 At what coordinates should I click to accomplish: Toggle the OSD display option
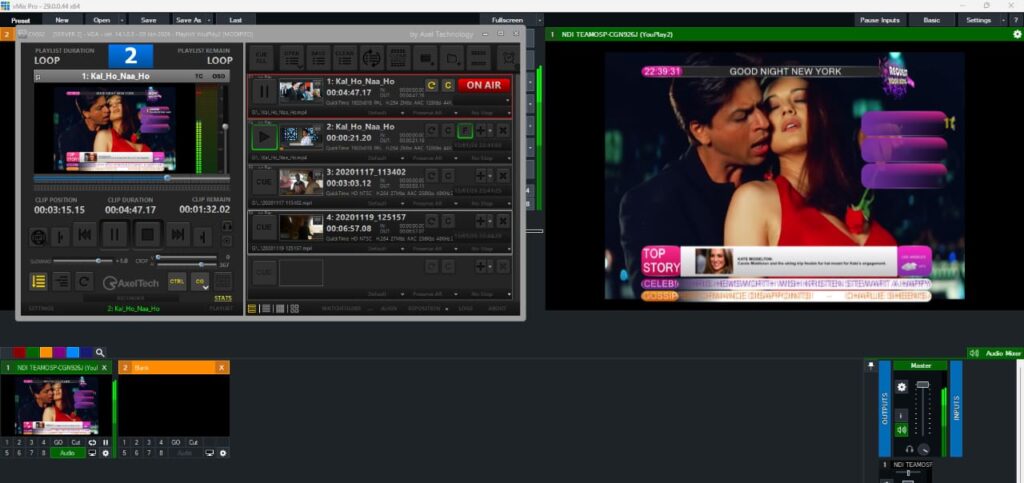219,76
